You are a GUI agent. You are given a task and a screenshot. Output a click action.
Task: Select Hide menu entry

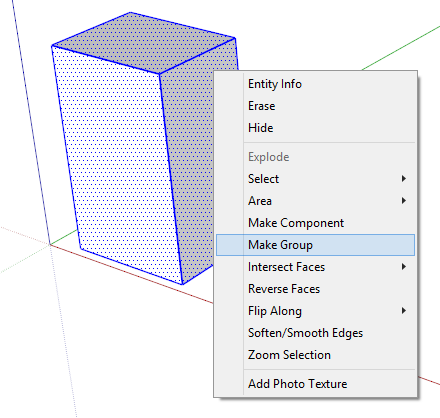tap(315, 128)
